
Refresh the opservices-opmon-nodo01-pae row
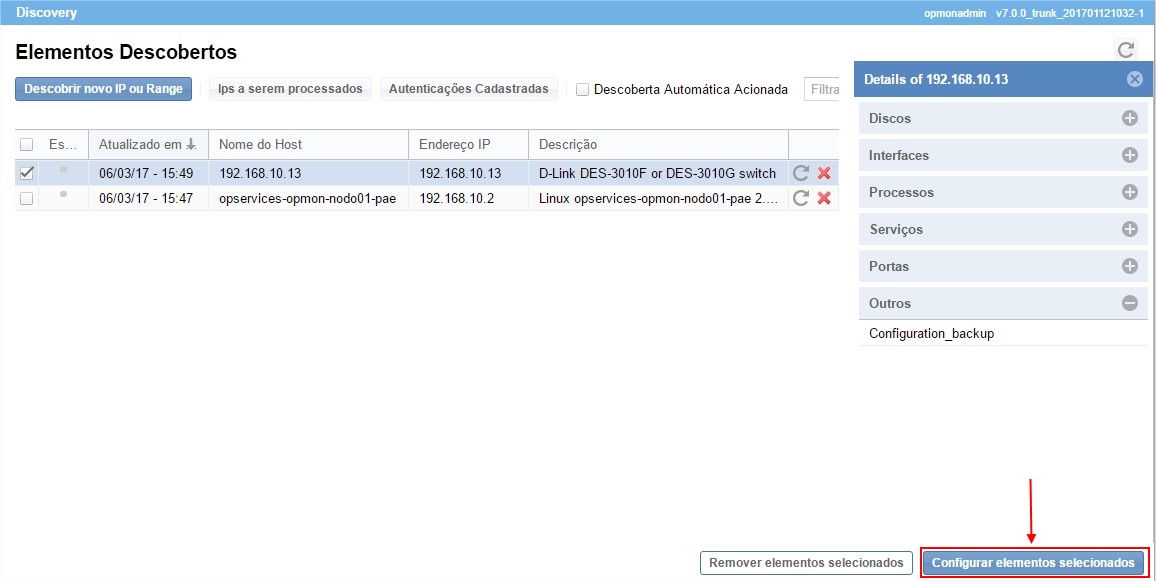800,198
